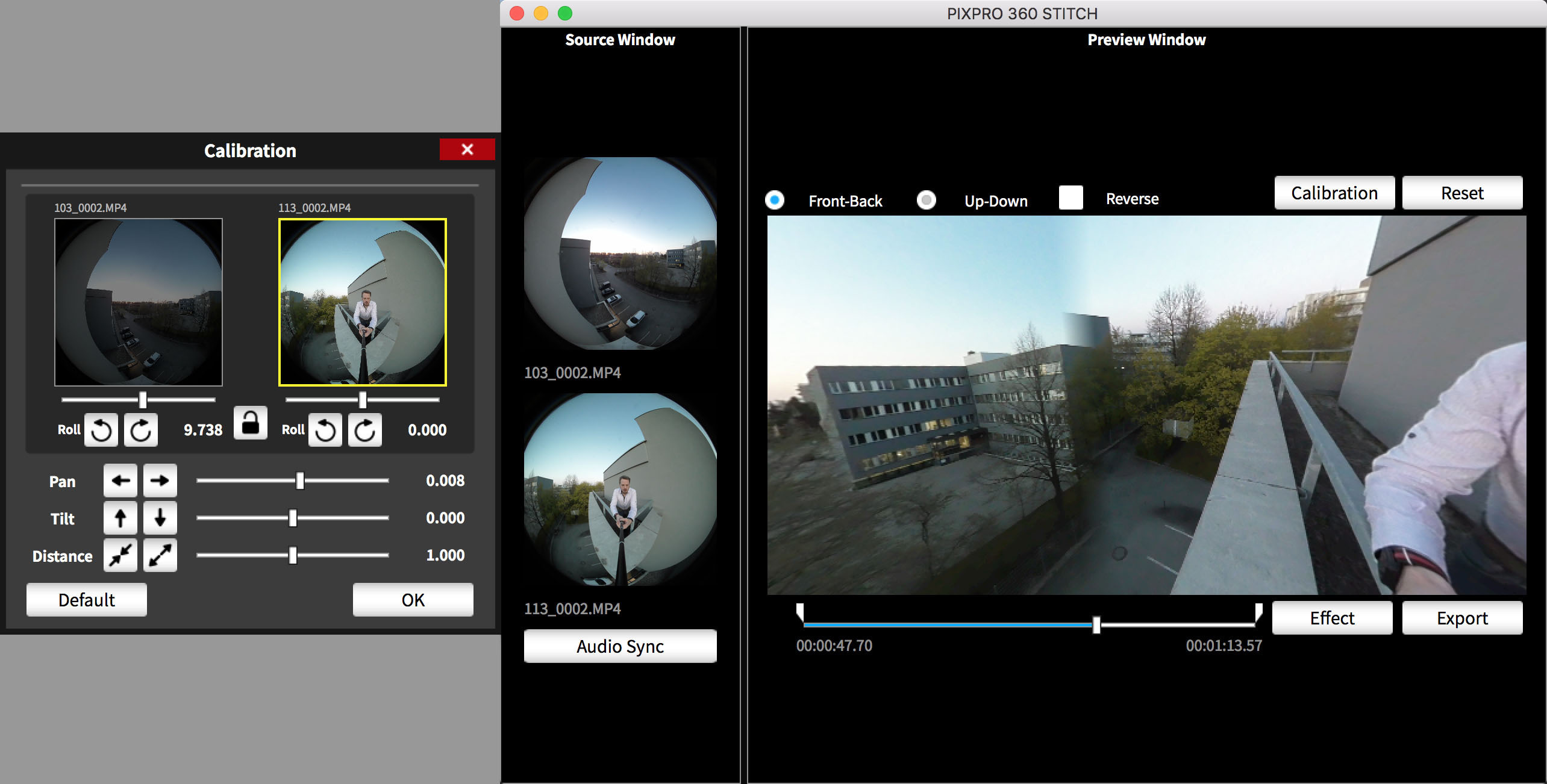Pan right with arrow button
Viewport: 1547px width, 784px height.
click(x=160, y=481)
